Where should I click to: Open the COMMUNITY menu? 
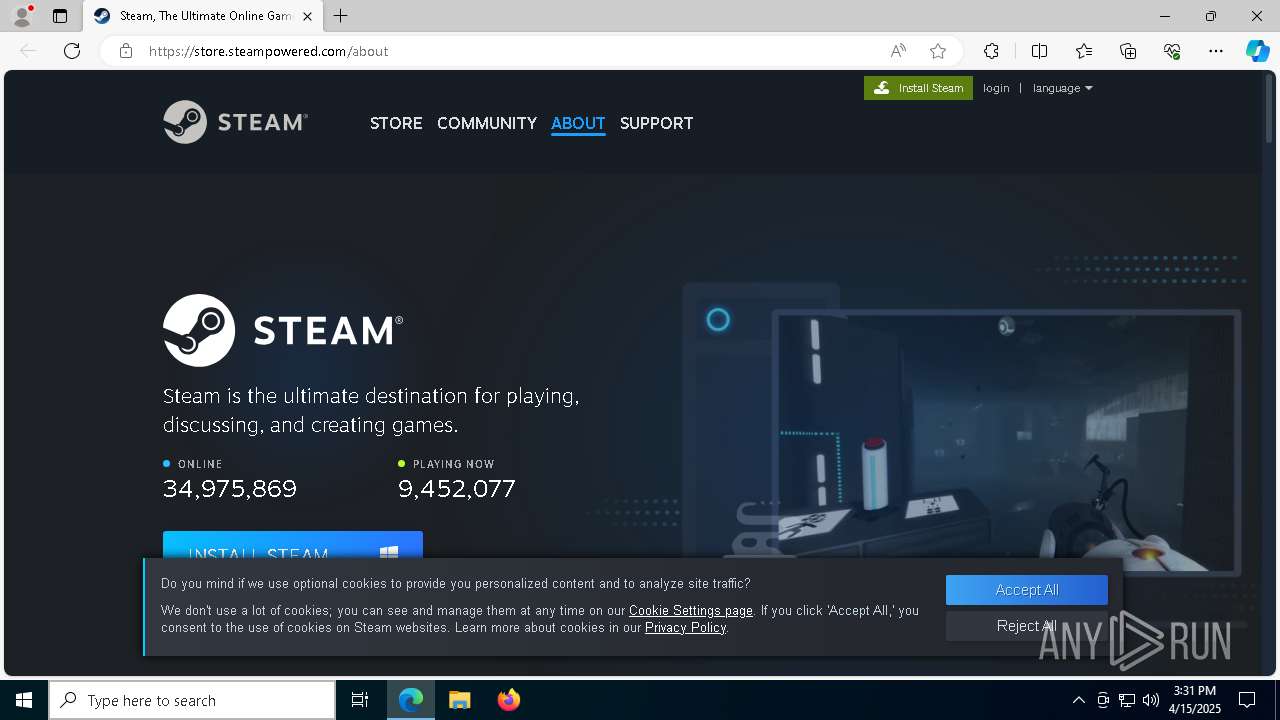(487, 123)
